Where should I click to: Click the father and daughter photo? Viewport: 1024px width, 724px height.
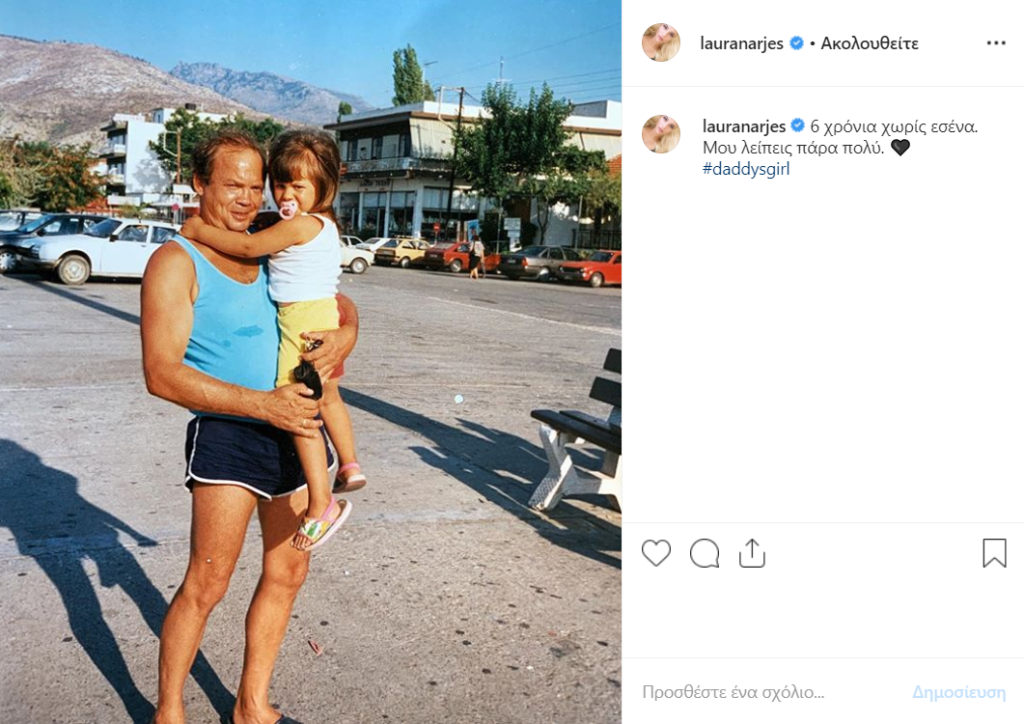[311, 362]
